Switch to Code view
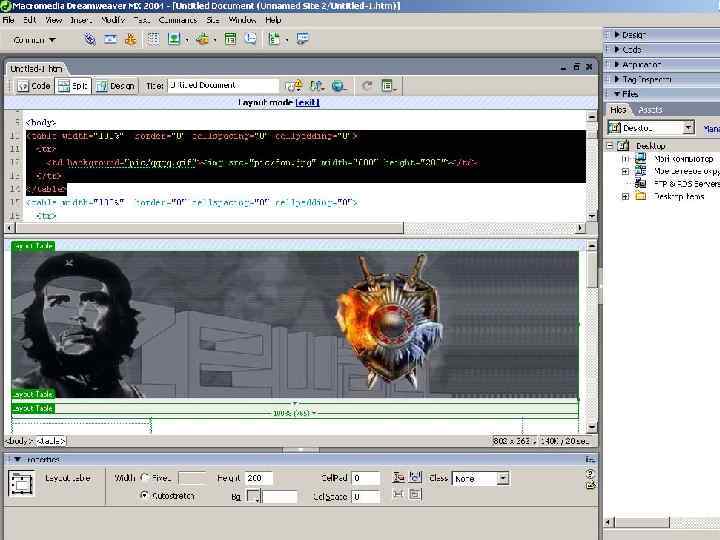 click(34, 86)
